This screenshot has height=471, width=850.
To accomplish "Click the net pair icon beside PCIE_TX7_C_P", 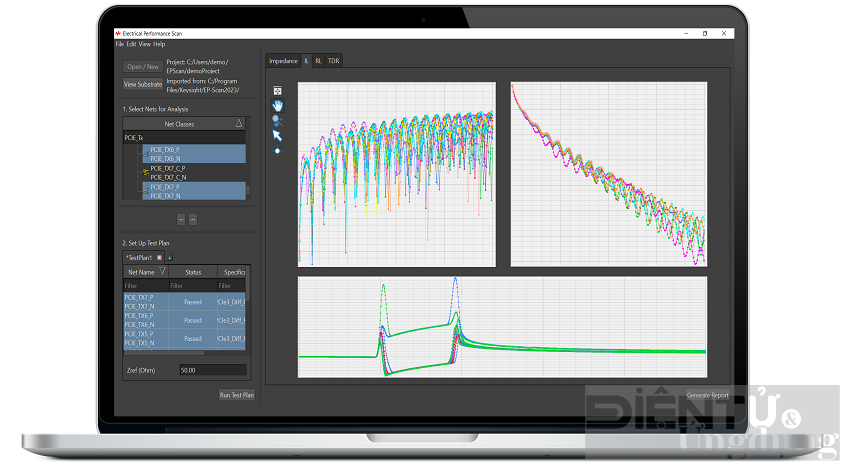I will (145, 172).
